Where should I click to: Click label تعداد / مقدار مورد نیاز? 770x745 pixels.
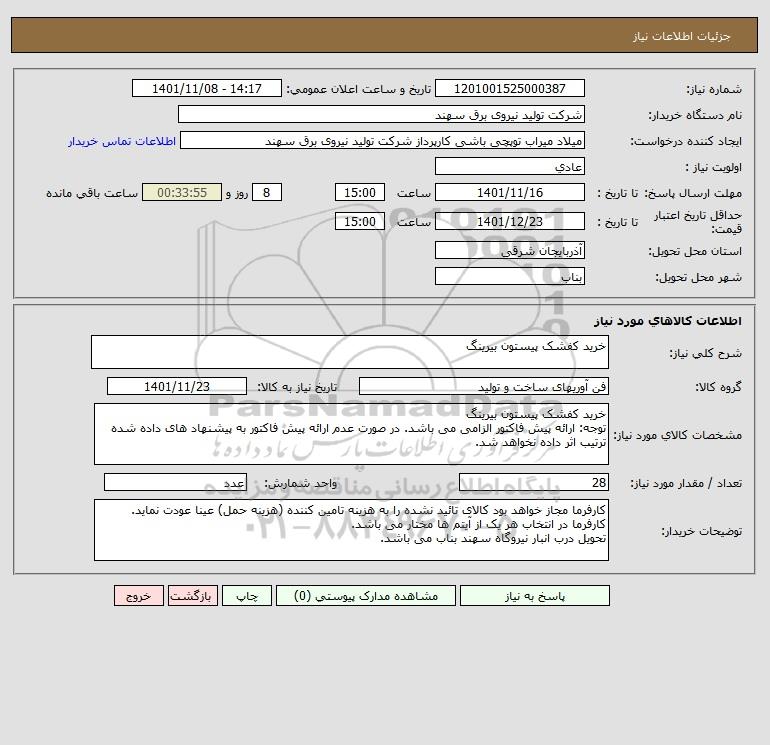pos(686,483)
